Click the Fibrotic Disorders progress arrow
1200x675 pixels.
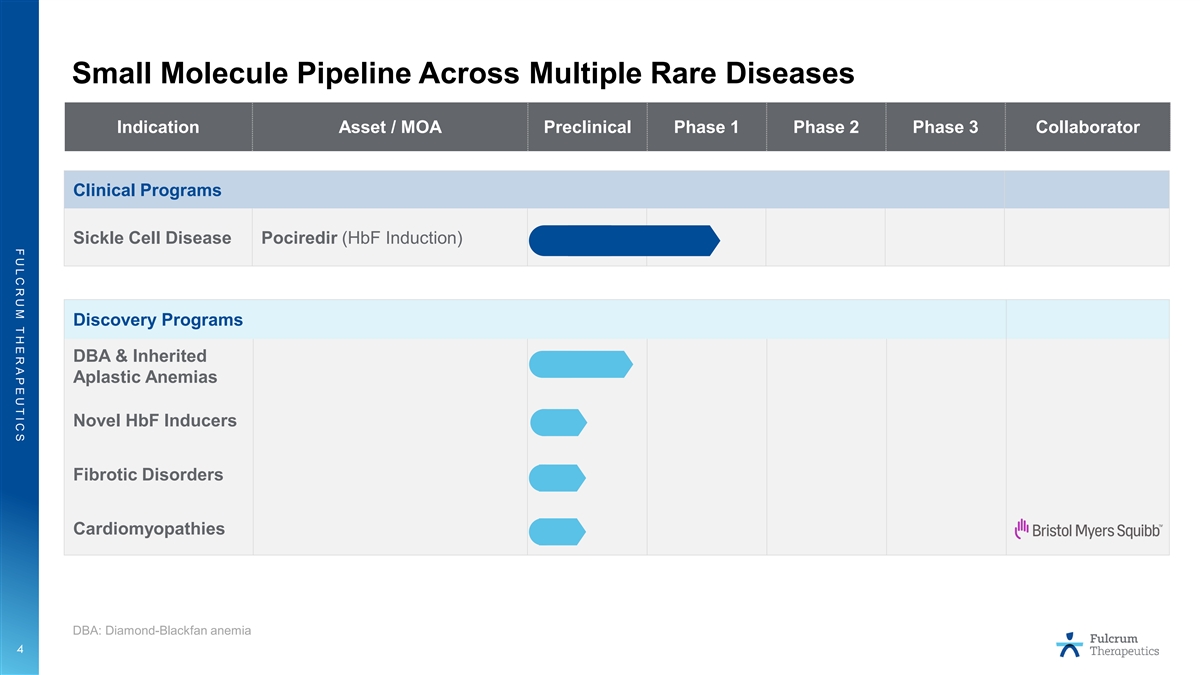[x=557, y=478]
